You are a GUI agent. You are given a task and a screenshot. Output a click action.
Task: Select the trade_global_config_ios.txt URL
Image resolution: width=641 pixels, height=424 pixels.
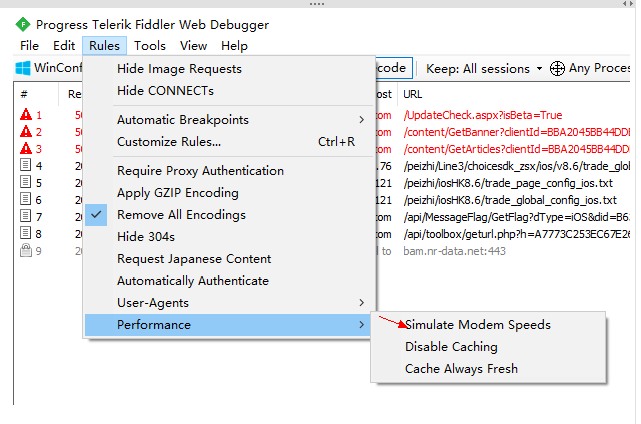(x=510, y=200)
